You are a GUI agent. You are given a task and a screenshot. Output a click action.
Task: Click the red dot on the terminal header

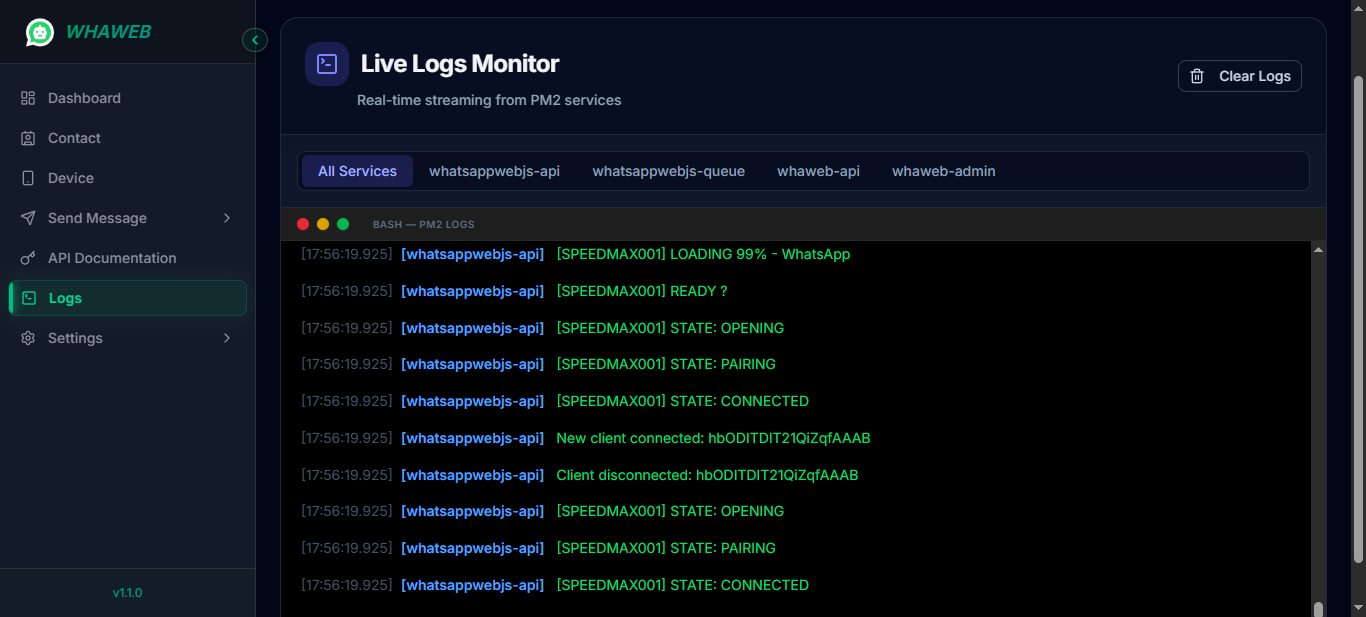pos(303,224)
